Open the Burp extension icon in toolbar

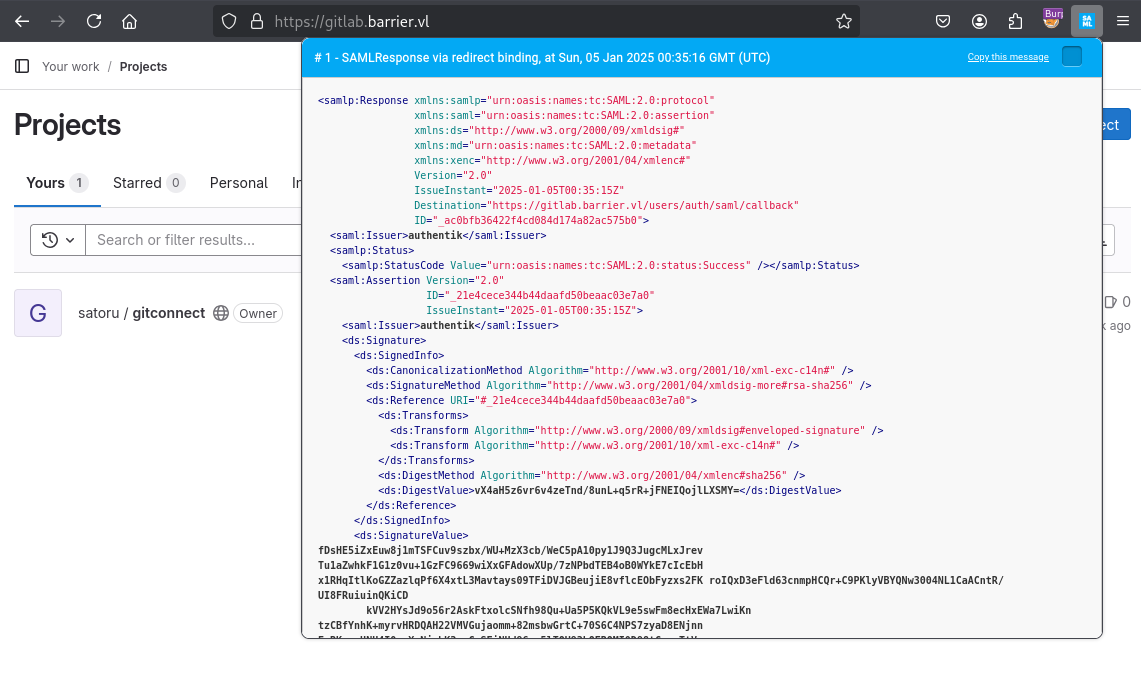click(1051, 20)
